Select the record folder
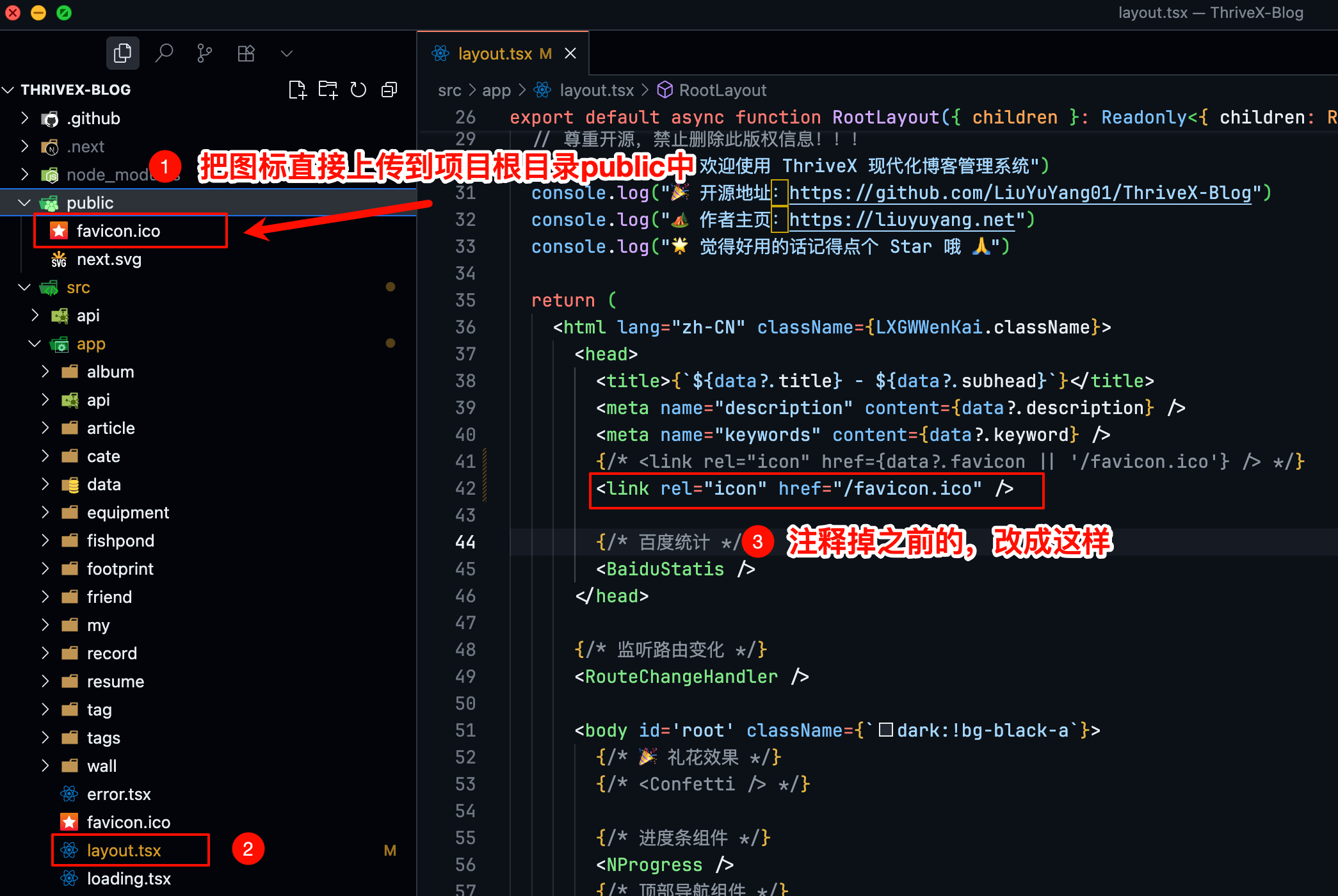 (112, 653)
